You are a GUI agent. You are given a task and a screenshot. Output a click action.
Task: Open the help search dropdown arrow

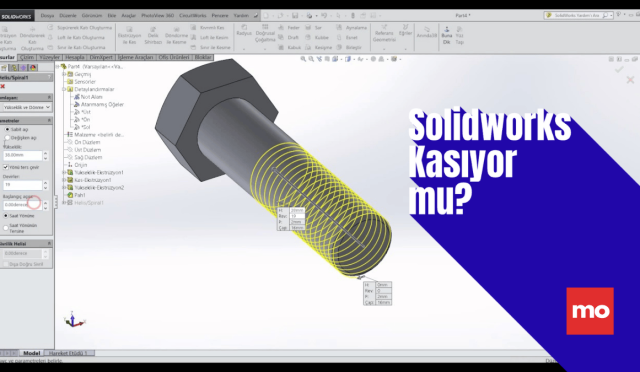[611, 16]
